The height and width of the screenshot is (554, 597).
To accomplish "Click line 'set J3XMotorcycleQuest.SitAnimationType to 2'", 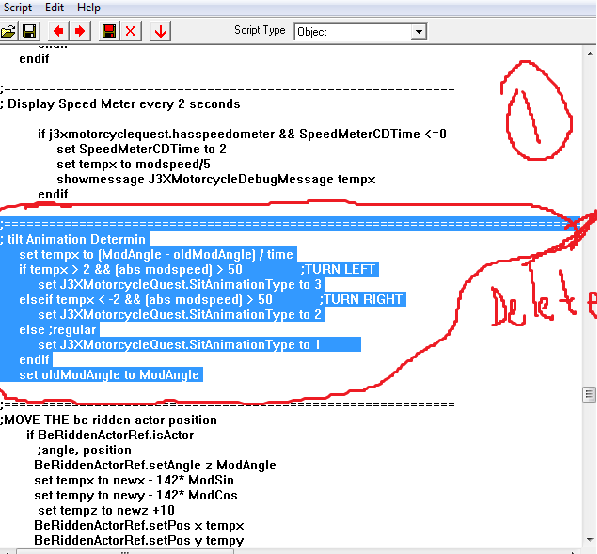I will 180,315.
